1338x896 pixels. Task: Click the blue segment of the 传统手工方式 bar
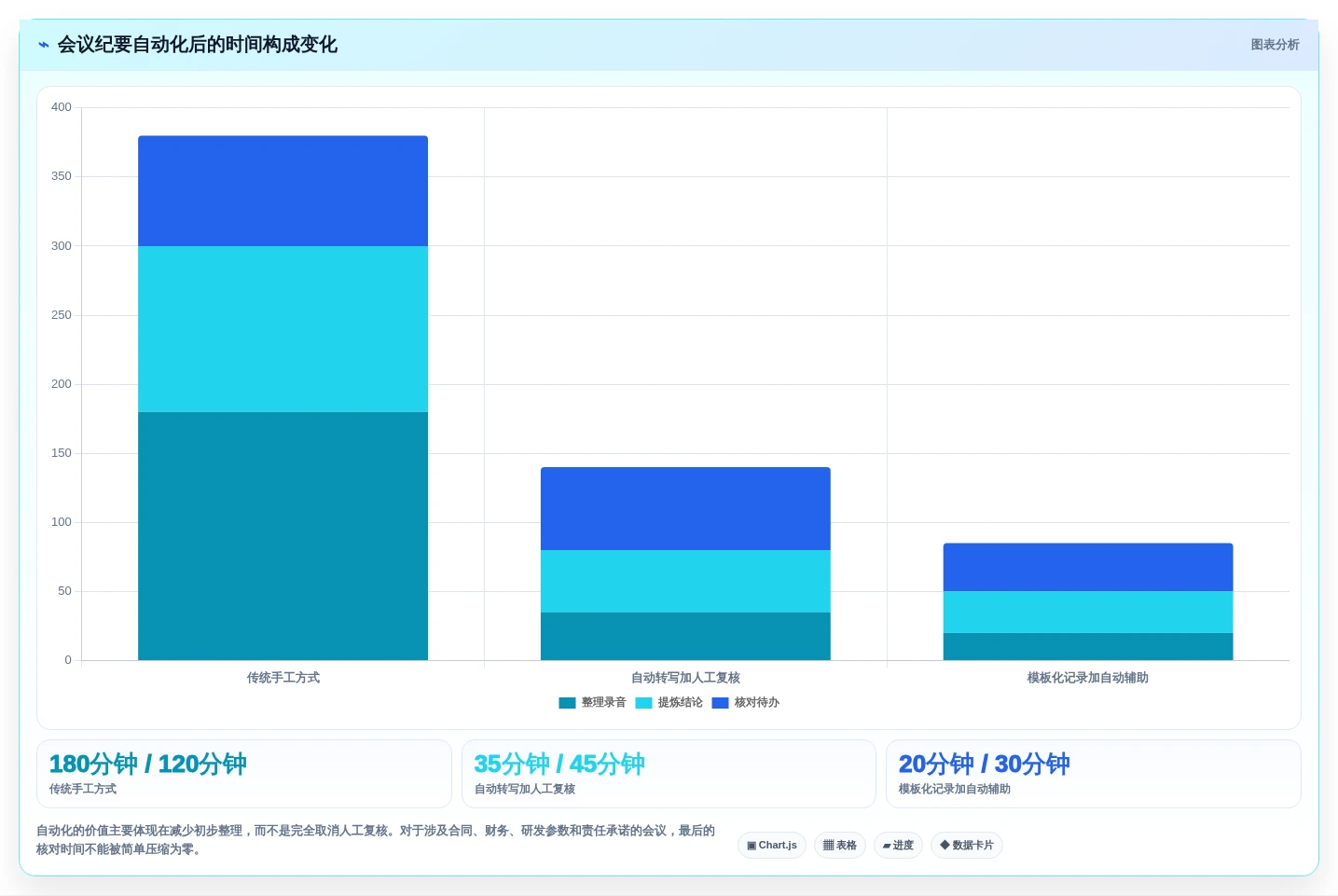283,191
